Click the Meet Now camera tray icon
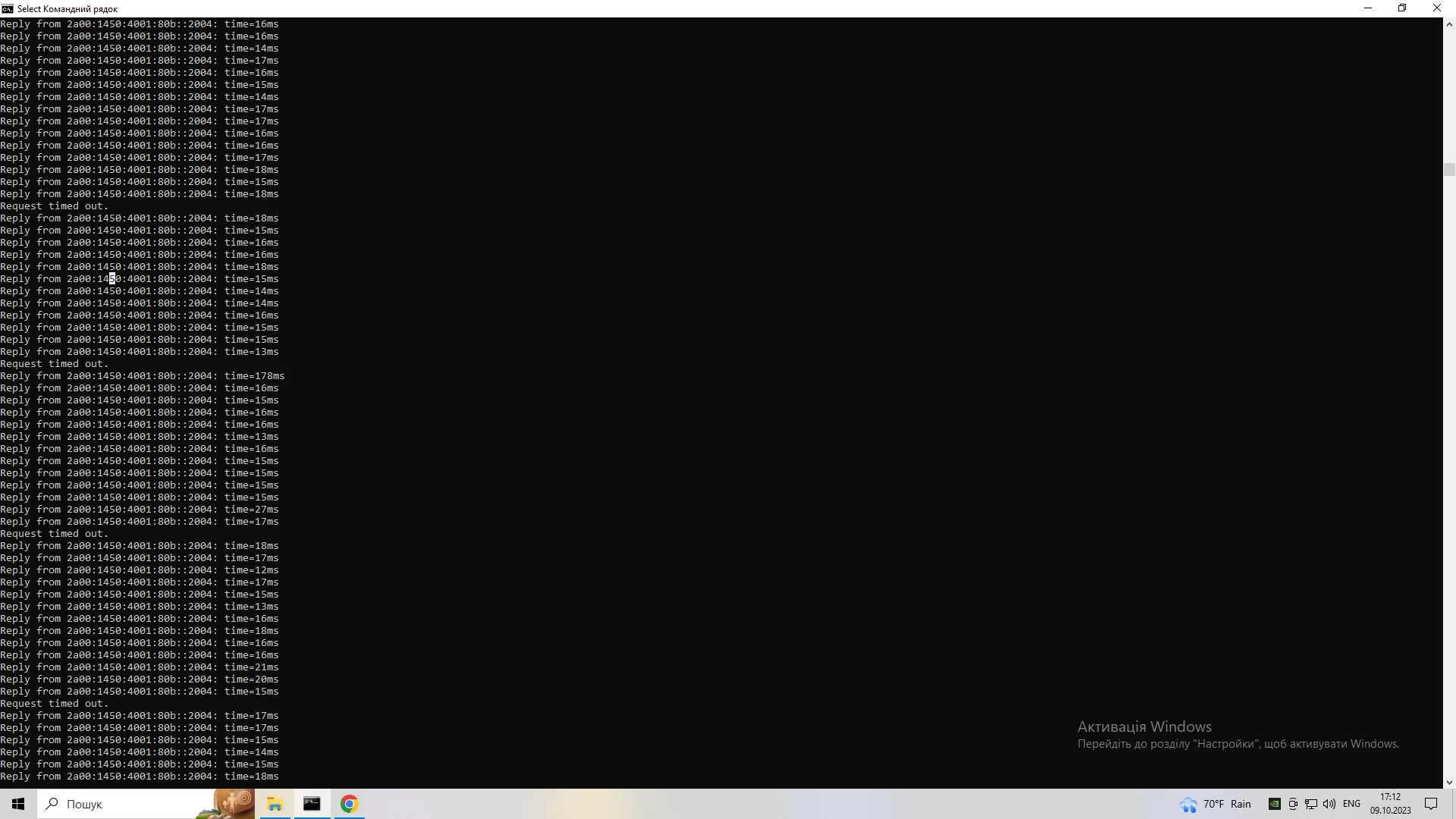The width and height of the screenshot is (1456, 819). point(1293,804)
